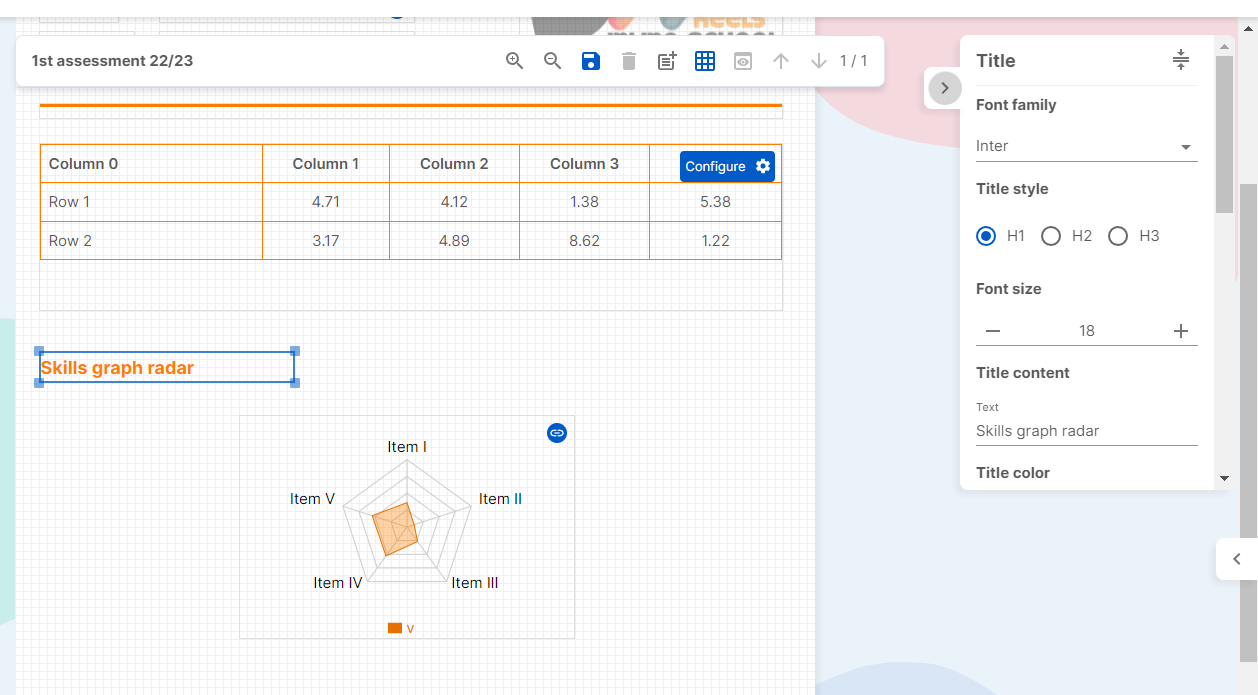Click the Title content text field
1258x695 pixels.
click(1086, 431)
